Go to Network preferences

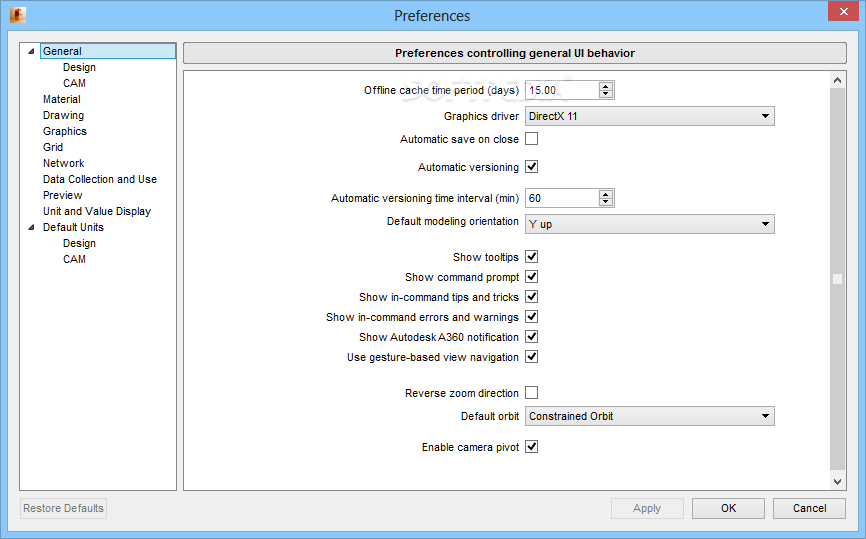(64, 163)
